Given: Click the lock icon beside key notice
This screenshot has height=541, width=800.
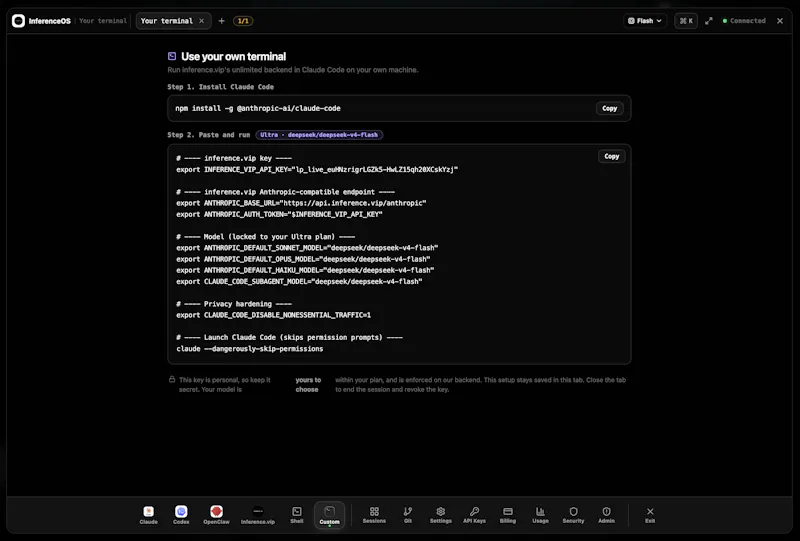Looking at the screenshot, I should pyautogui.click(x=172, y=380).
